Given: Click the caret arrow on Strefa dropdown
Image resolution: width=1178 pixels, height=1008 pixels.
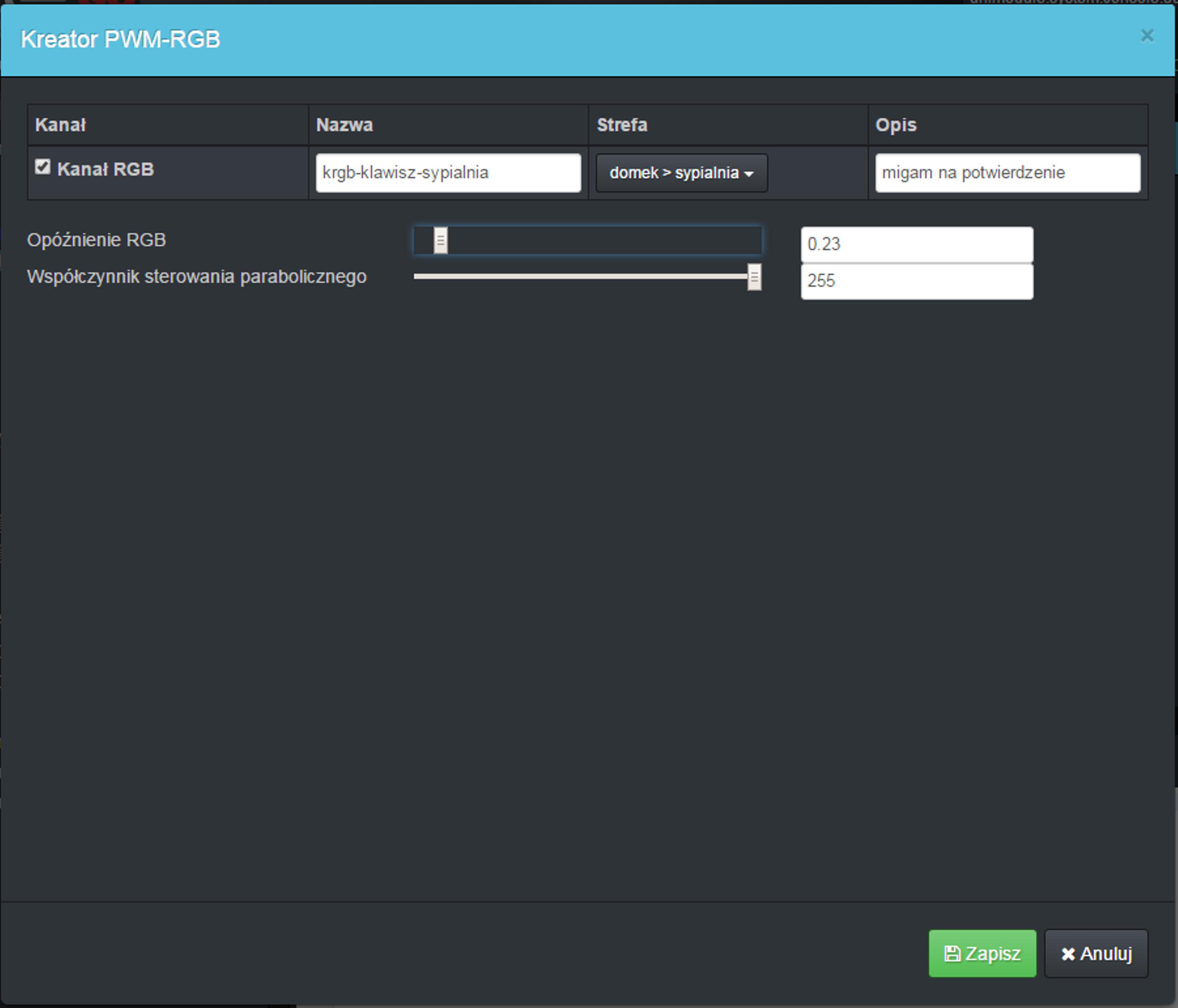Looking at the screenshot, I should tap(749, 174).
